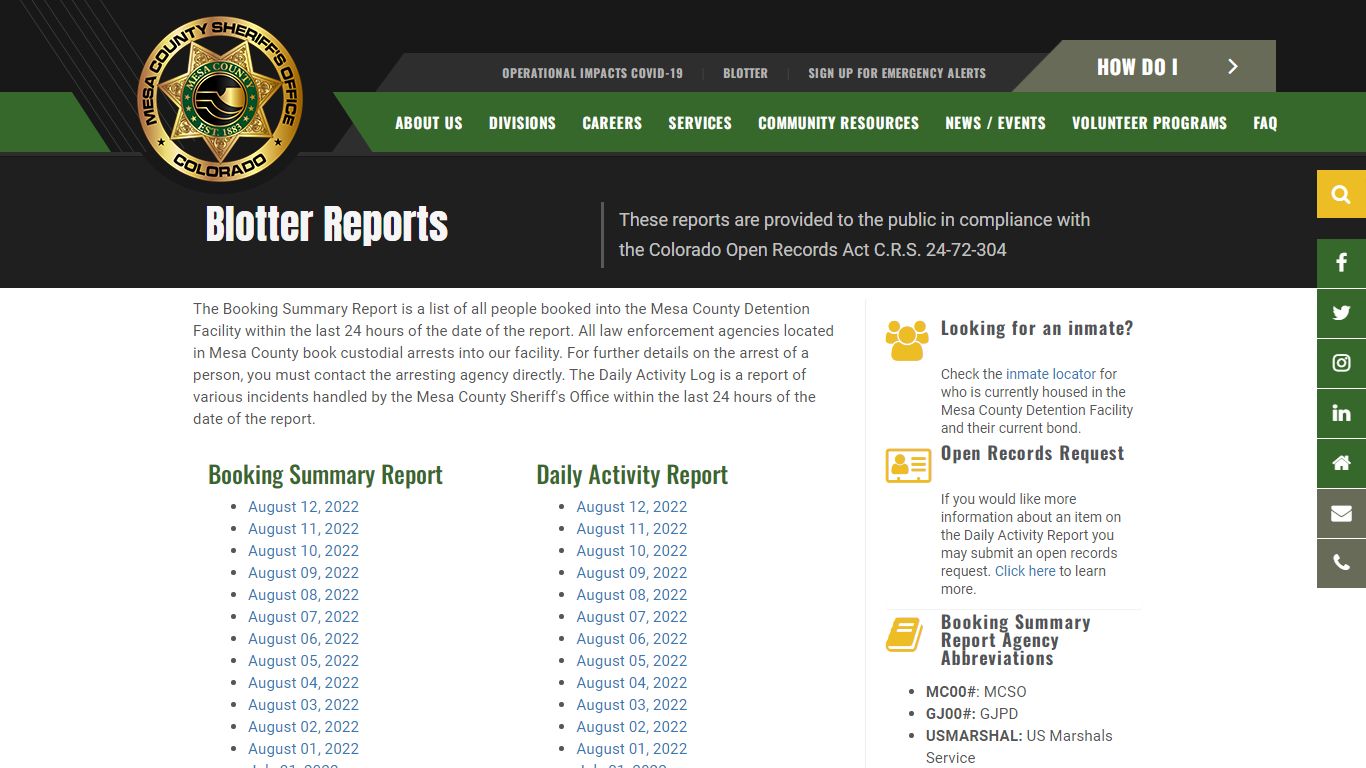Screen dimensions: 1366x768
Task: Click the USMARSHAL: US Marshals Service entry
Action: [1019, 747]
